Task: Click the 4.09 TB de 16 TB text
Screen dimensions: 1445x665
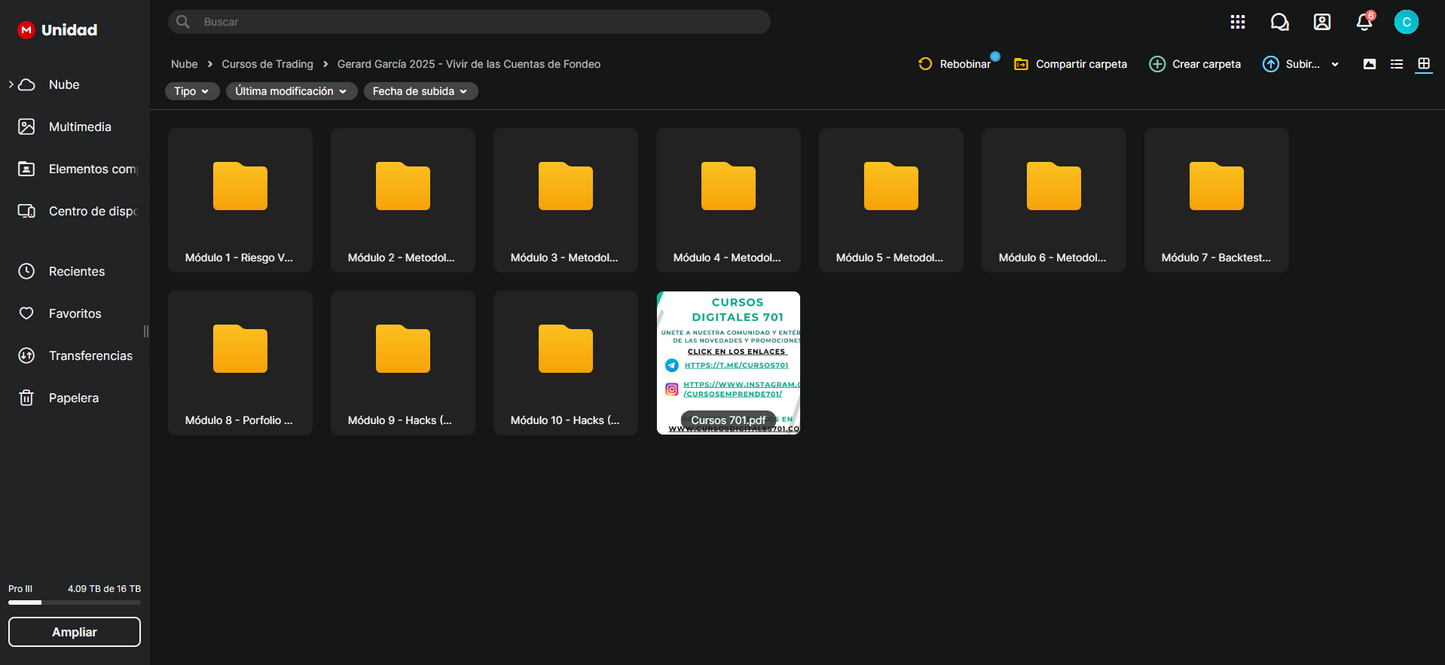Action: (x=104, y=589)
